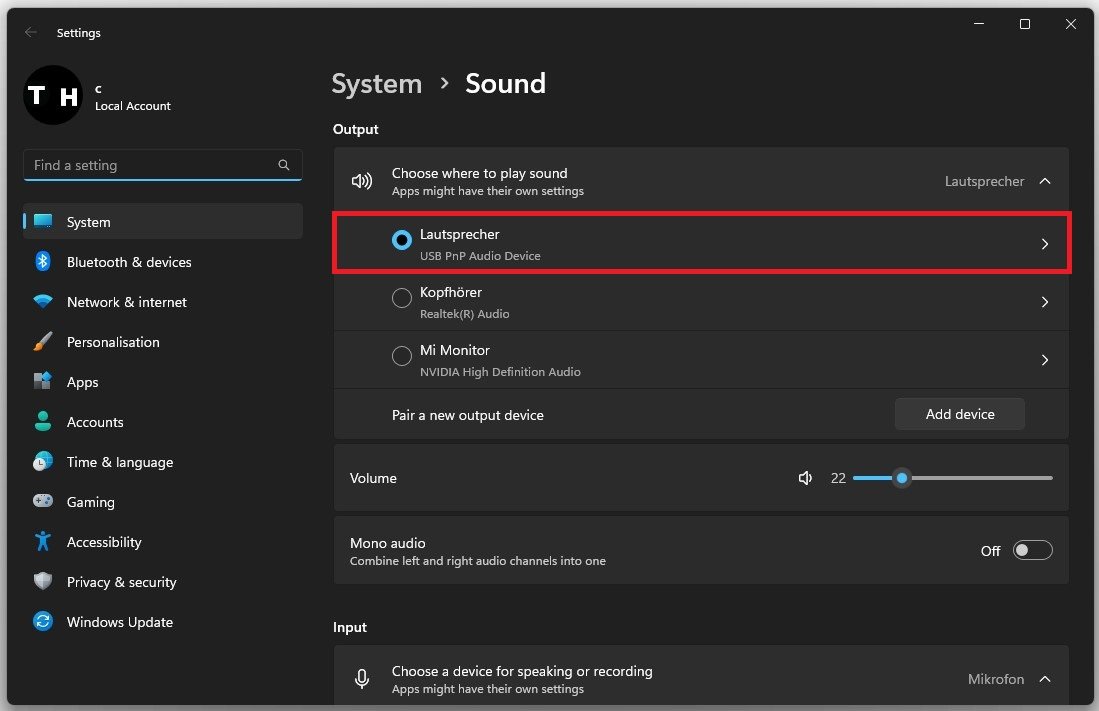Open the Apps settings section
The image size is (1099, 711).
pyautogui.click(x=82, y=382)
